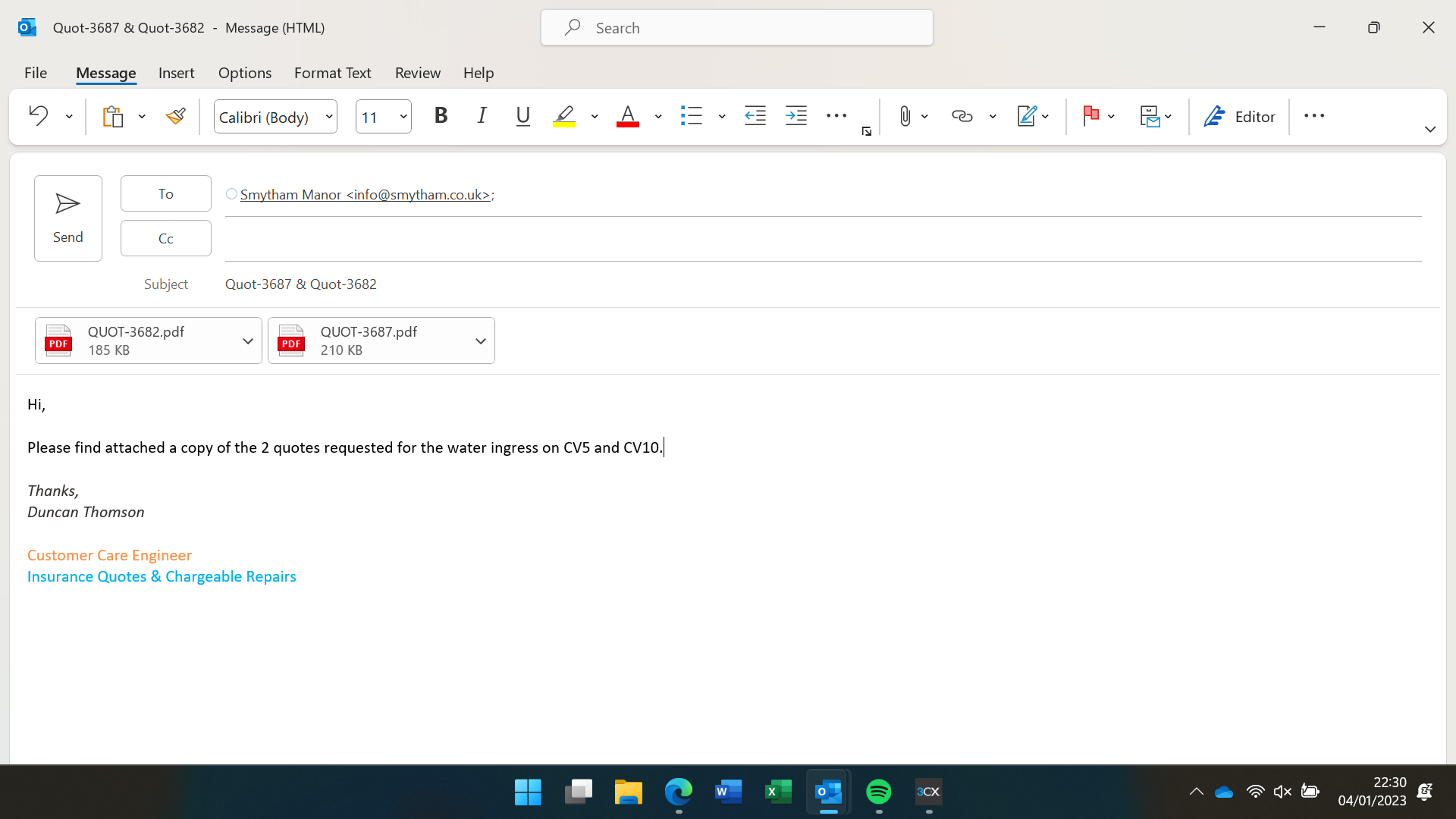This screenshot has width=1456, height=819.
Task: Decrease indent with the outdent icon
Action: (x=755, y=116)
